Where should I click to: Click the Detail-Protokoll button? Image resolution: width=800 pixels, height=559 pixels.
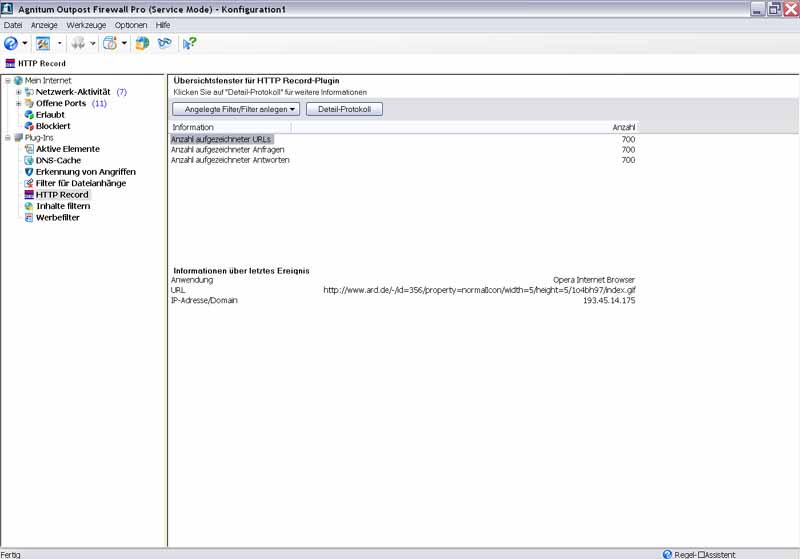click(x=344, y=109)
